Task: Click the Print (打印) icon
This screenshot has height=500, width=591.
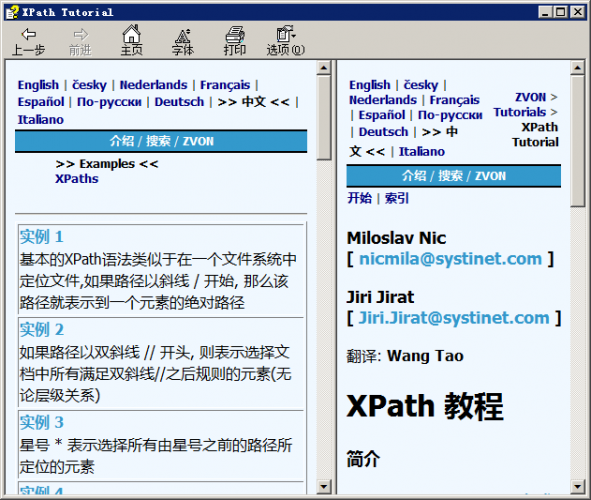Action: tap(235, 34)
